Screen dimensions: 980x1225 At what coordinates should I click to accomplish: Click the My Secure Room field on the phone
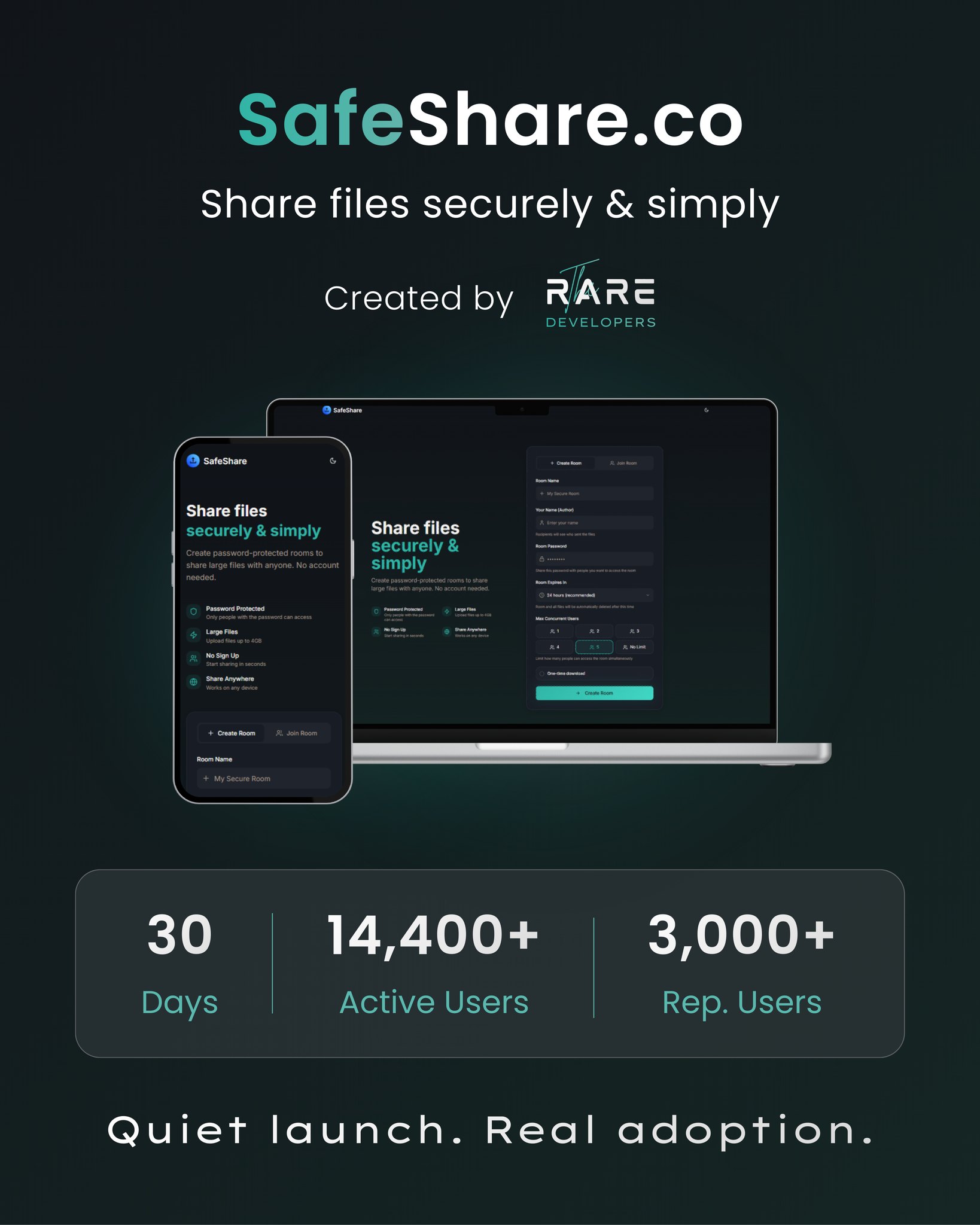click(263, 778)
